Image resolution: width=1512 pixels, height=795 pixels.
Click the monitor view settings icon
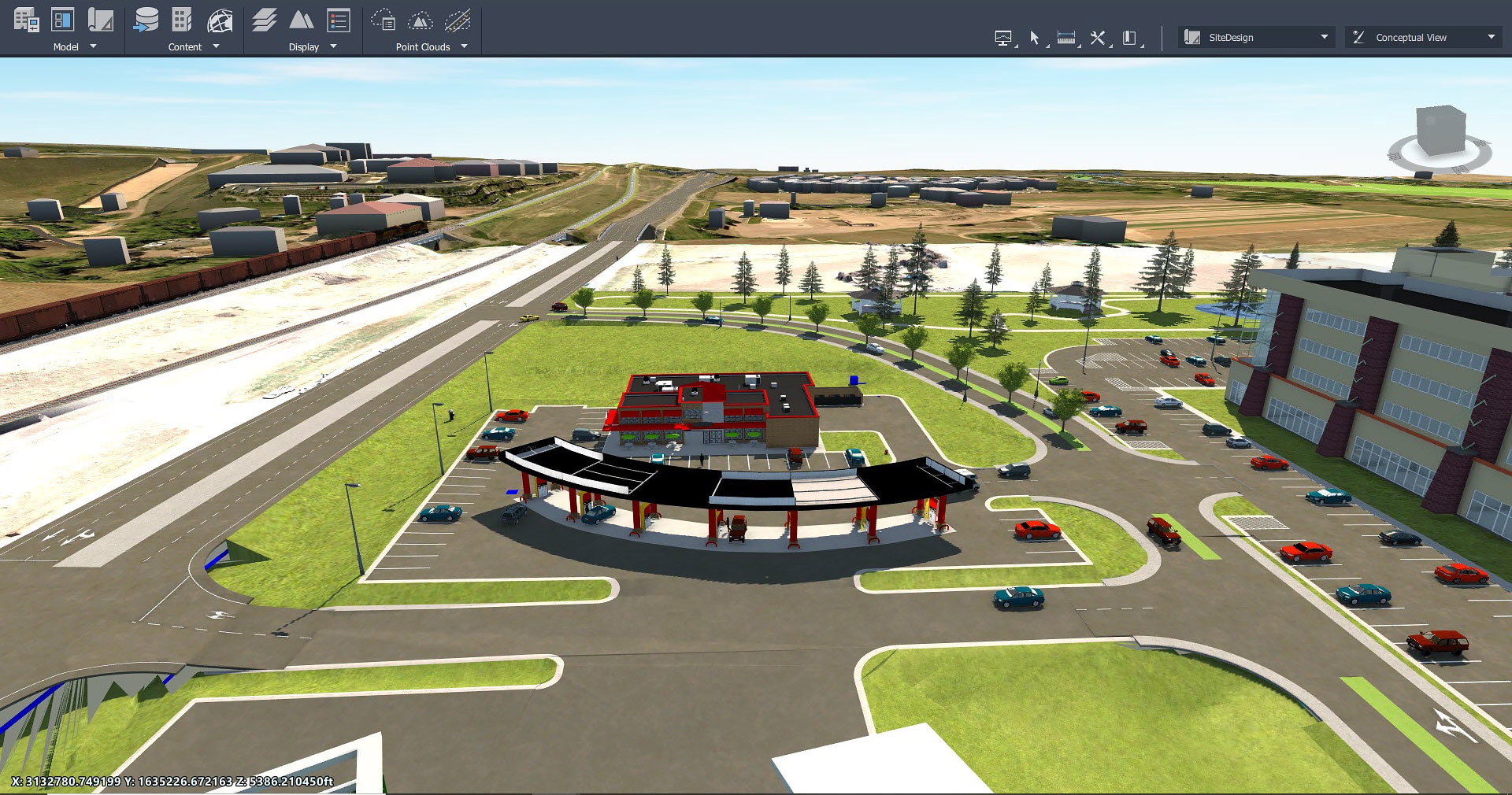pyautogui.click(x=1003, y=38)
